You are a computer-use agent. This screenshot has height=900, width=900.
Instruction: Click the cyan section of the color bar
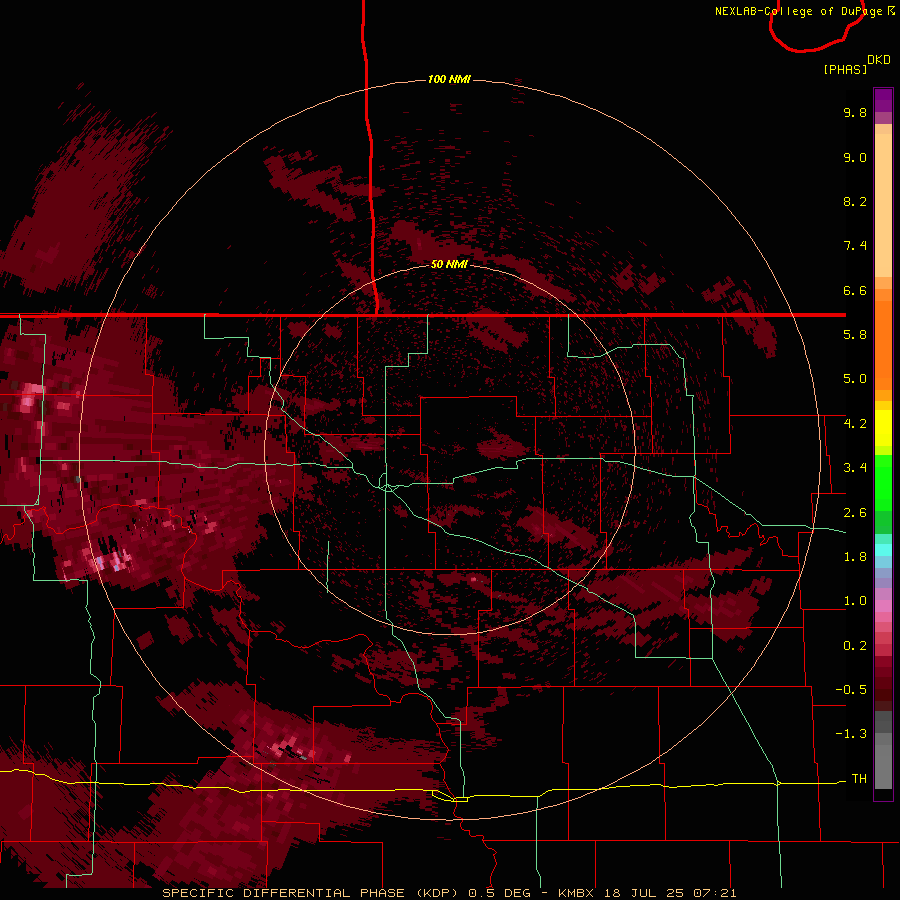coord(883,550)
